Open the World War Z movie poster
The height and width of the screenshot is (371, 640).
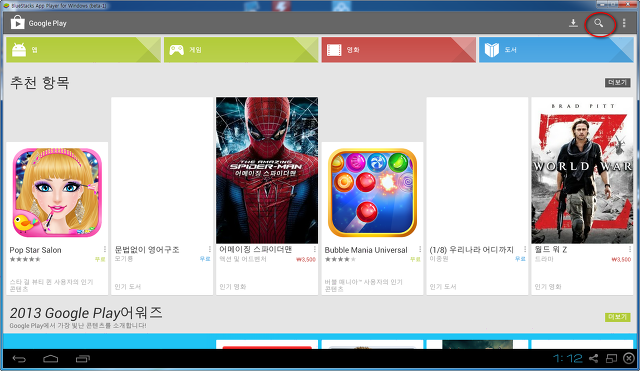click(582, 170)
